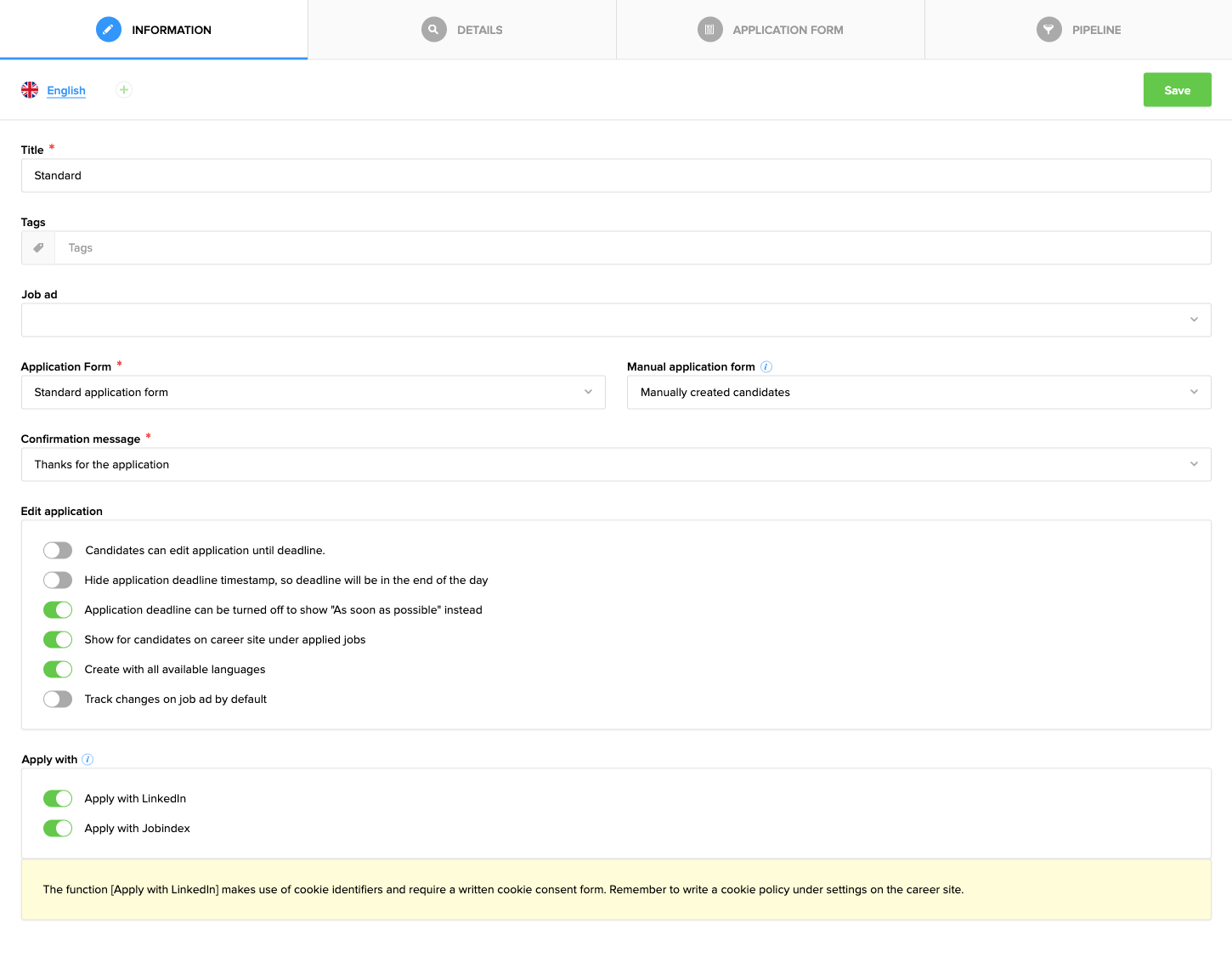This screenshot has height=980, width=1232.
Task: Enable hide application deadline timestamp toggle
Action: pos(58,580)
